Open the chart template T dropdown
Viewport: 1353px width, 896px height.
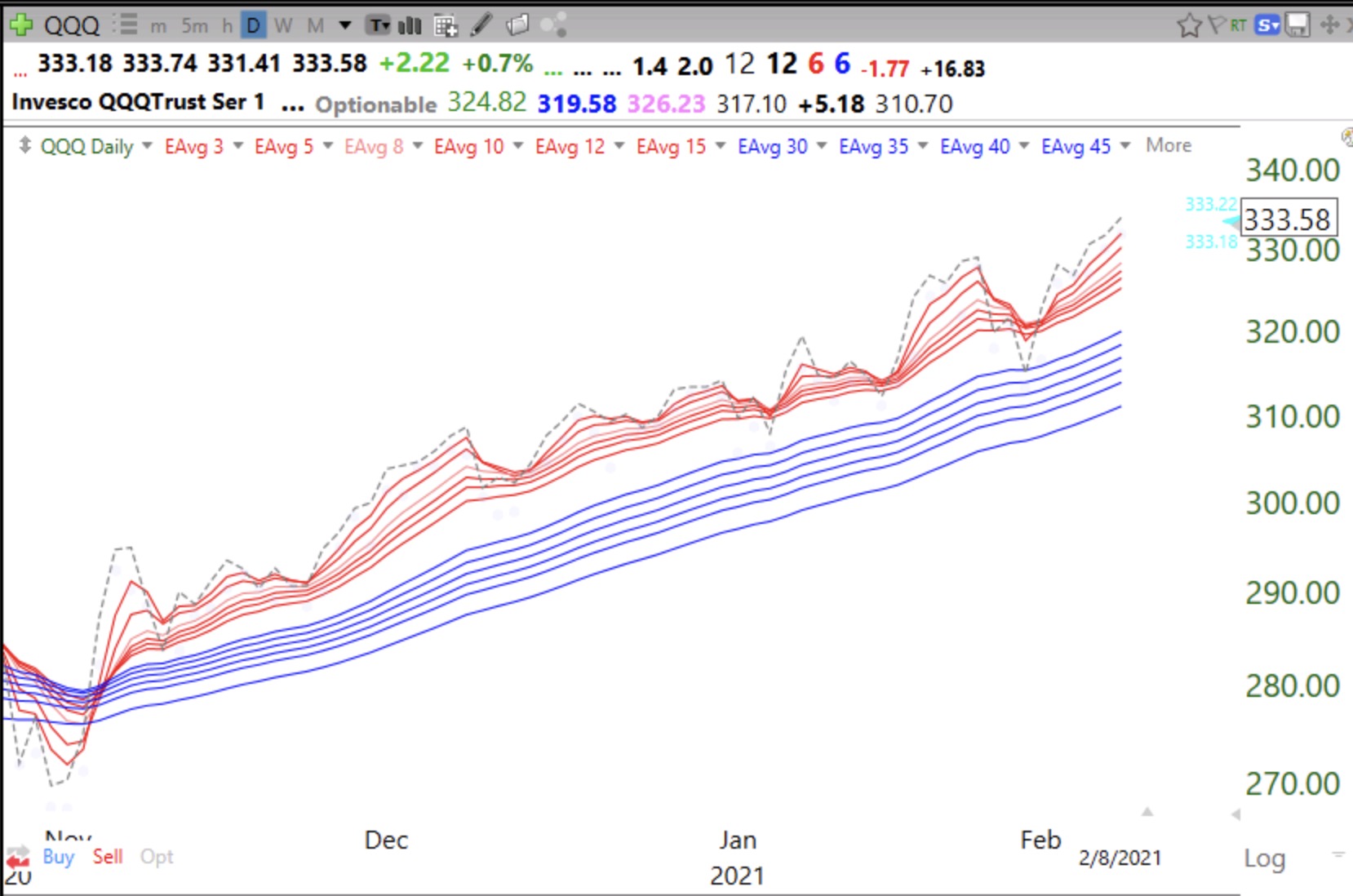379,25
